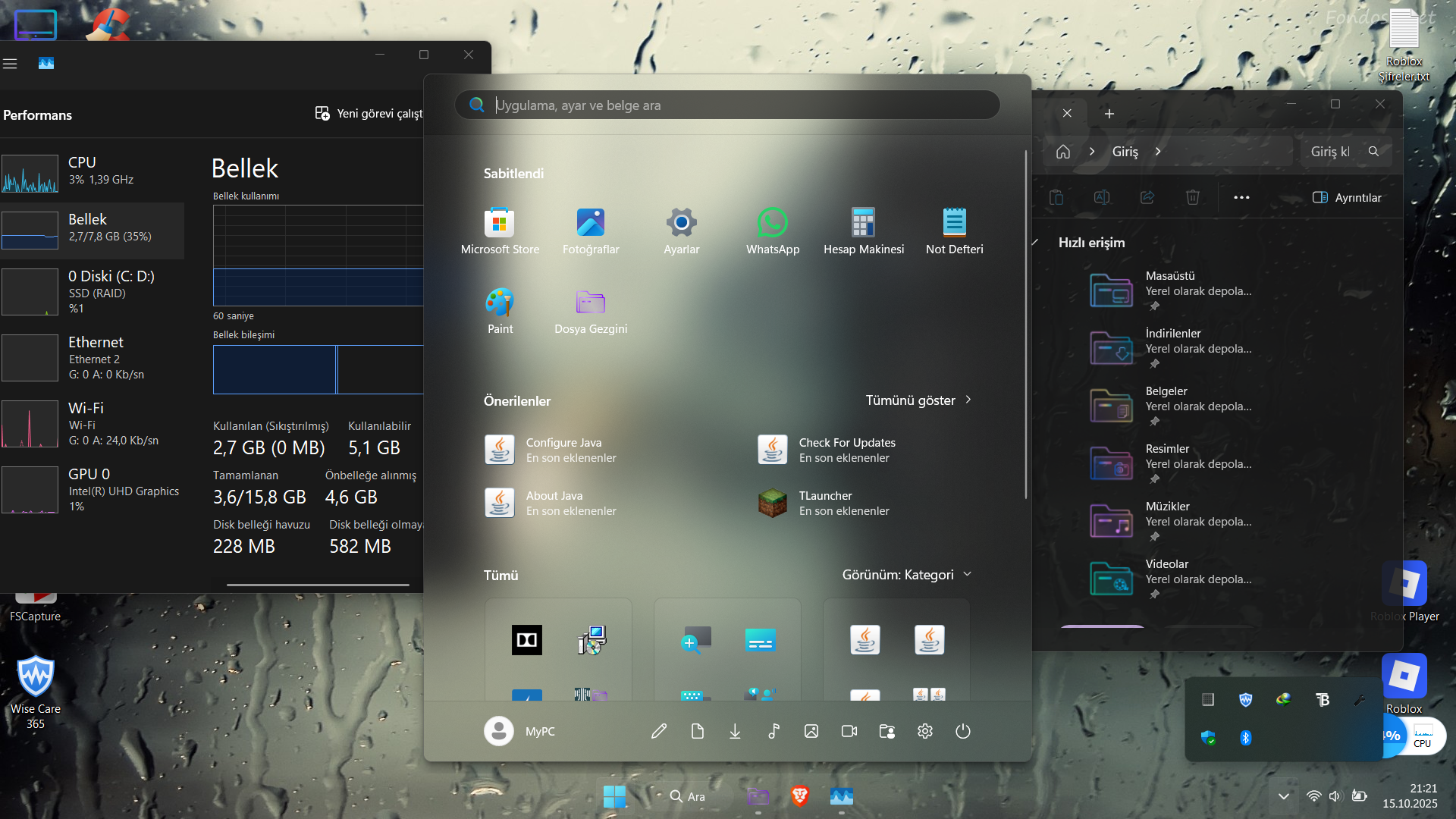Open the live captions icon in Tümü
This screenshot has width=1456, height=819.
tap(760, 640)
